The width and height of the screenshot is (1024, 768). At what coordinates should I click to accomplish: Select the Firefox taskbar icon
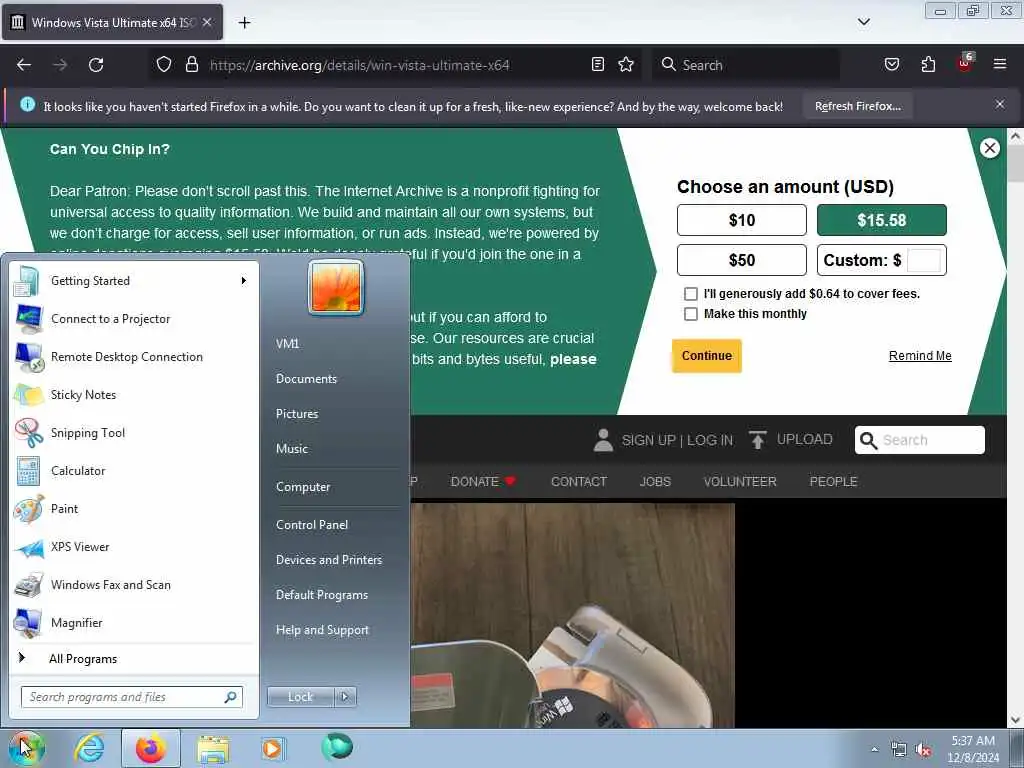(151, 748)
